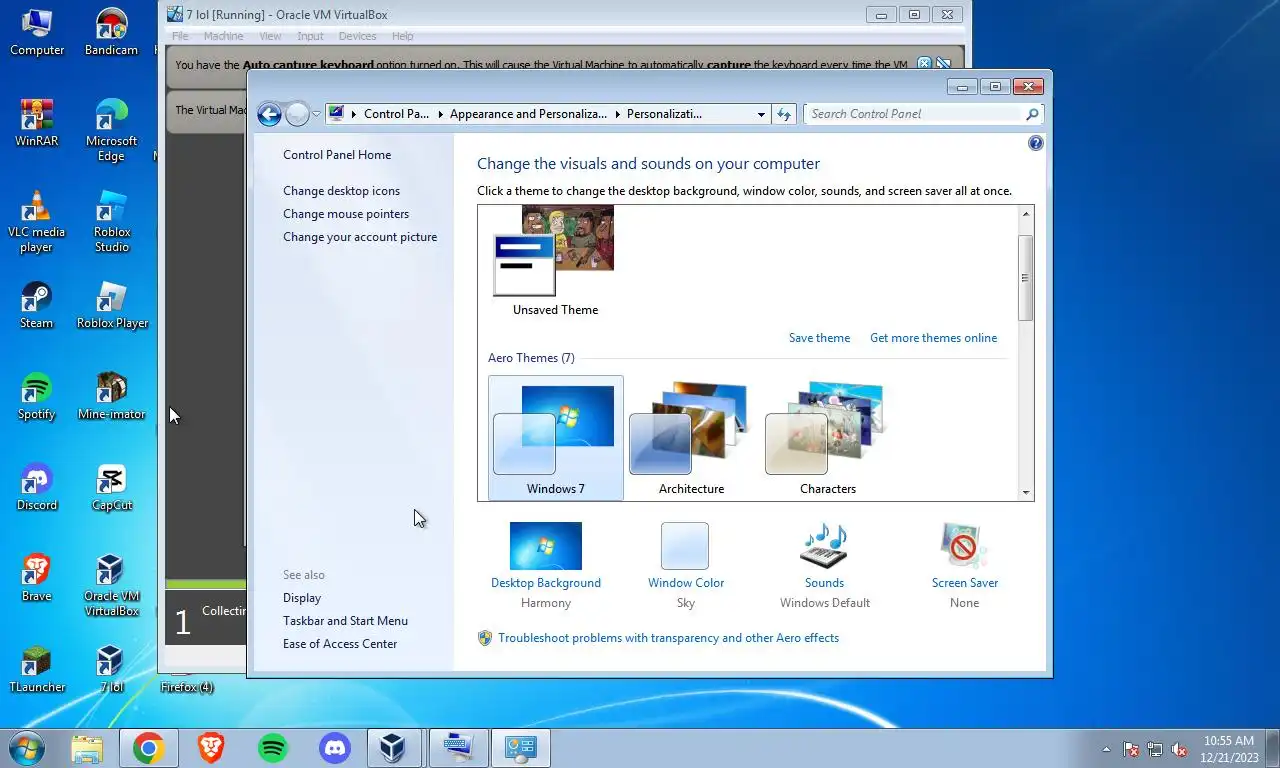Image resolution: width=1280 pixels, height=768 pixels.
Task: Select the Roblox Studio desktop icon
Action: coord(111,221)
